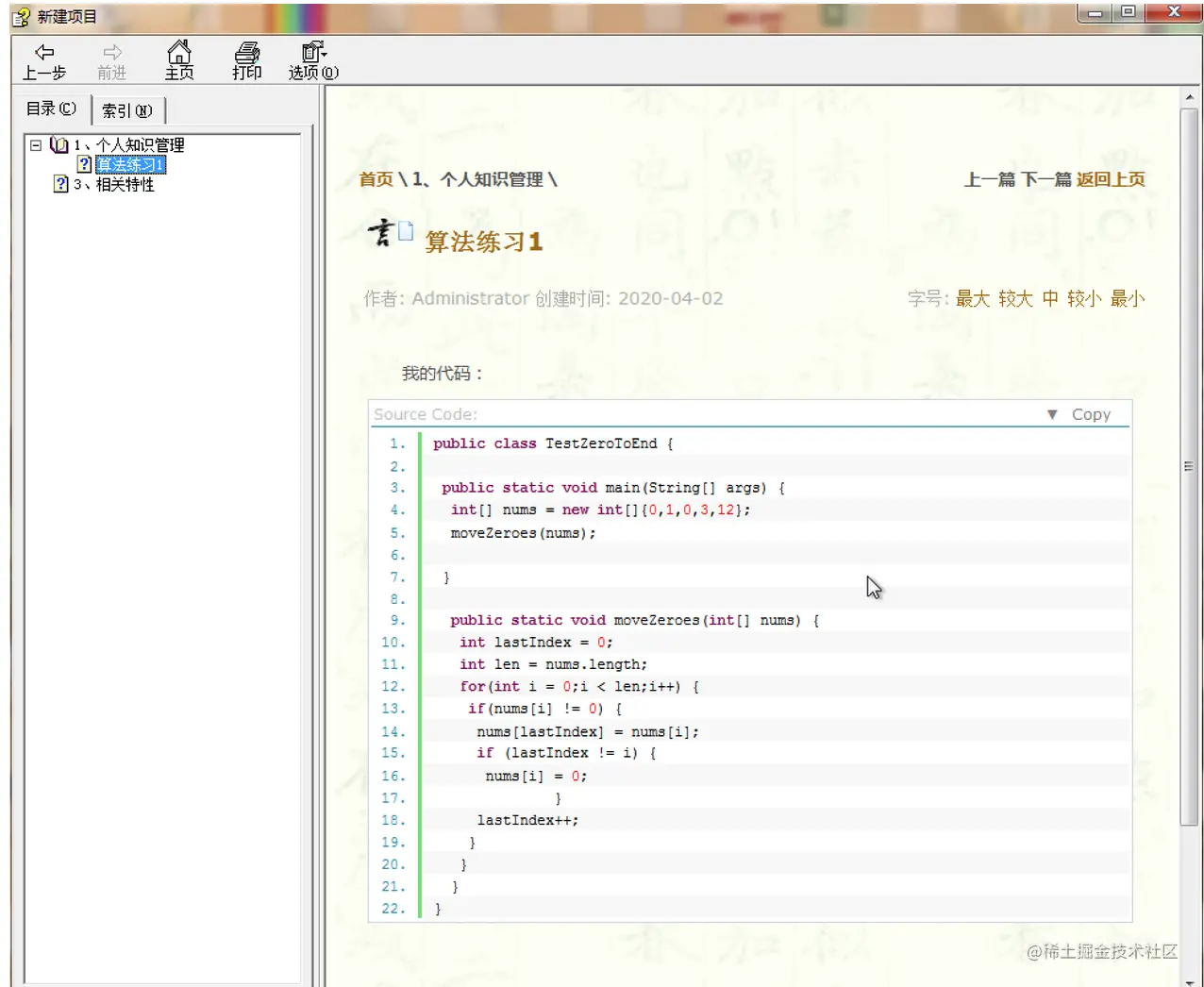Switch to the 索引 tab
Image resolution: width=1204 pixels, height=987 pixels.
point(127,110)
